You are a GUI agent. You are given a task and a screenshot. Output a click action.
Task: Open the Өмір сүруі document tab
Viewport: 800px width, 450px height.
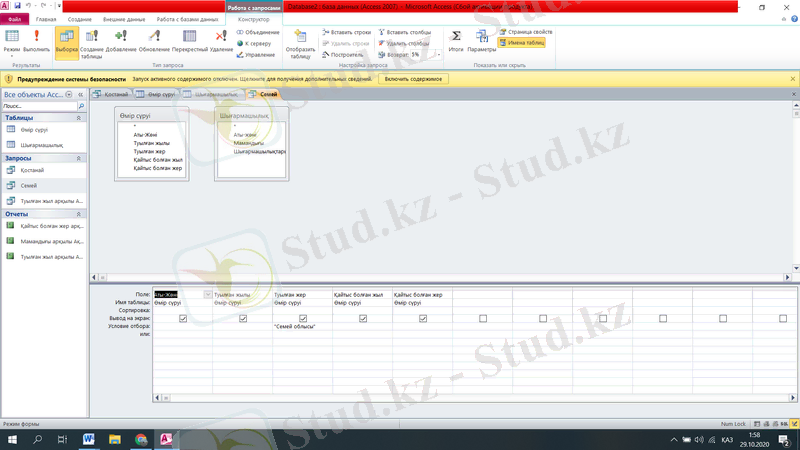pos(156,94)
